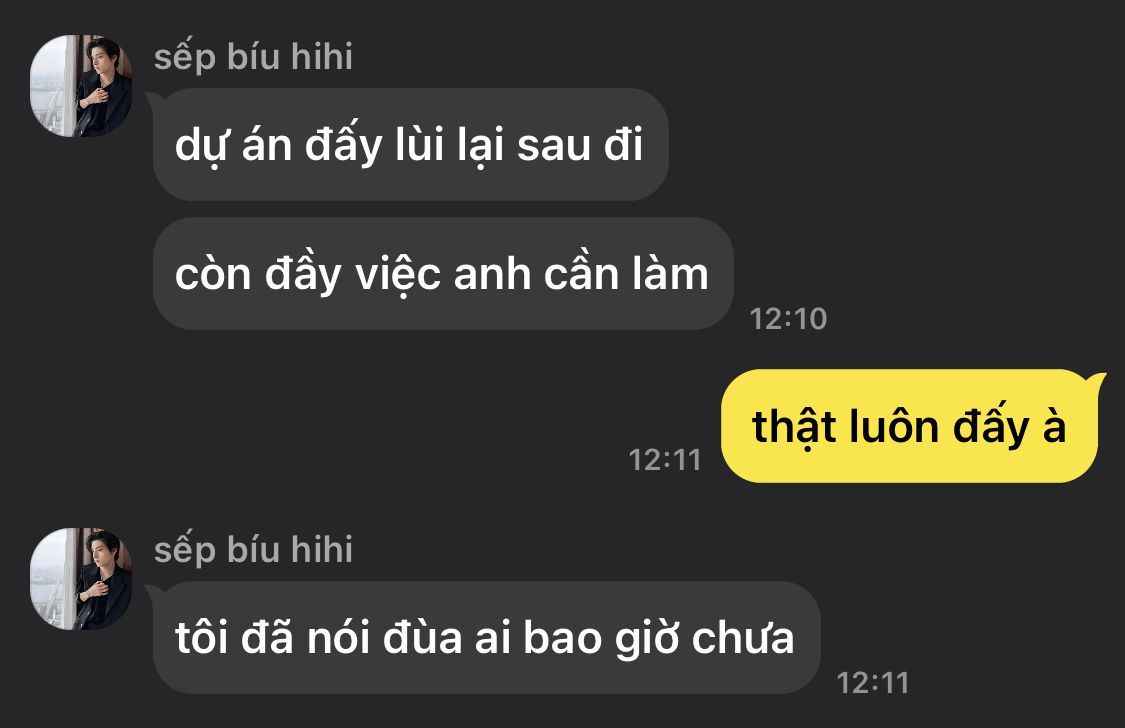
Task: Click the word 'thật' in the sent message
Action: [794, 428]
